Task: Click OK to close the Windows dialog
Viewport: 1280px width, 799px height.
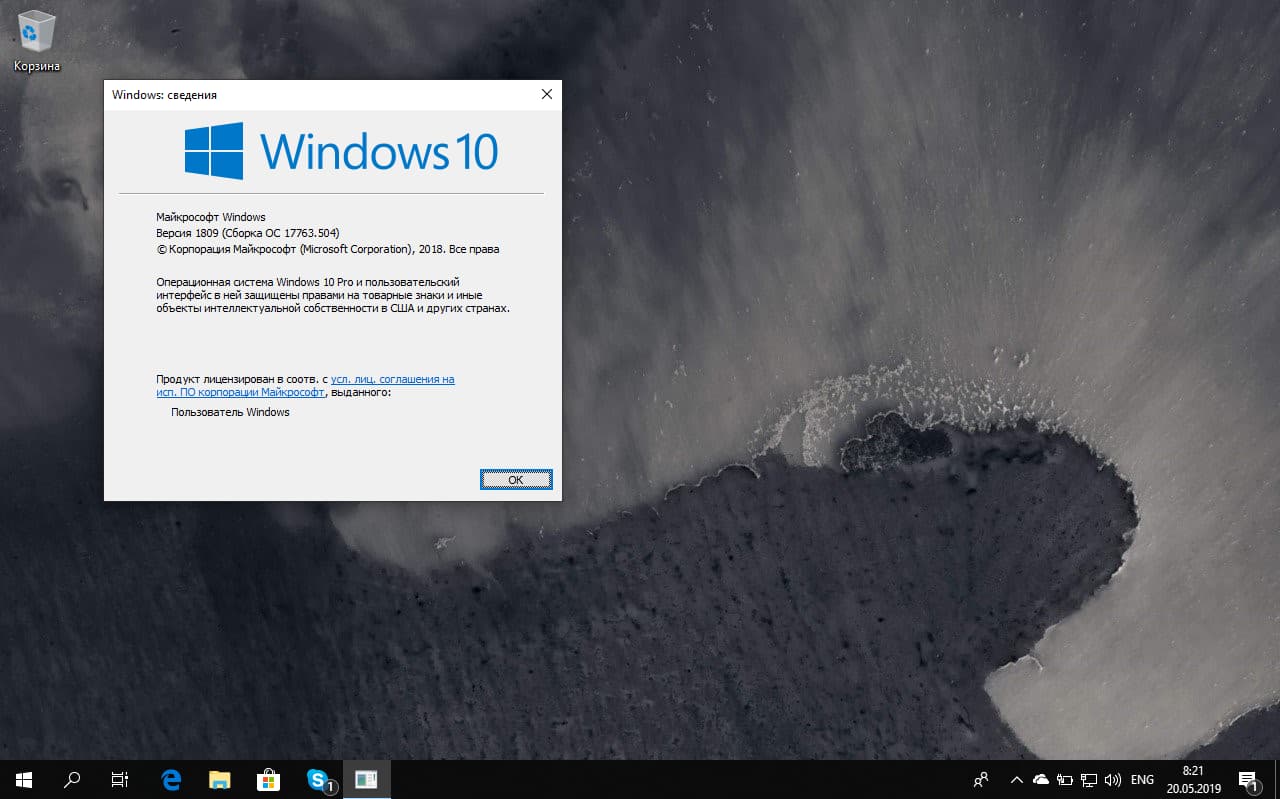Action: 516,479
